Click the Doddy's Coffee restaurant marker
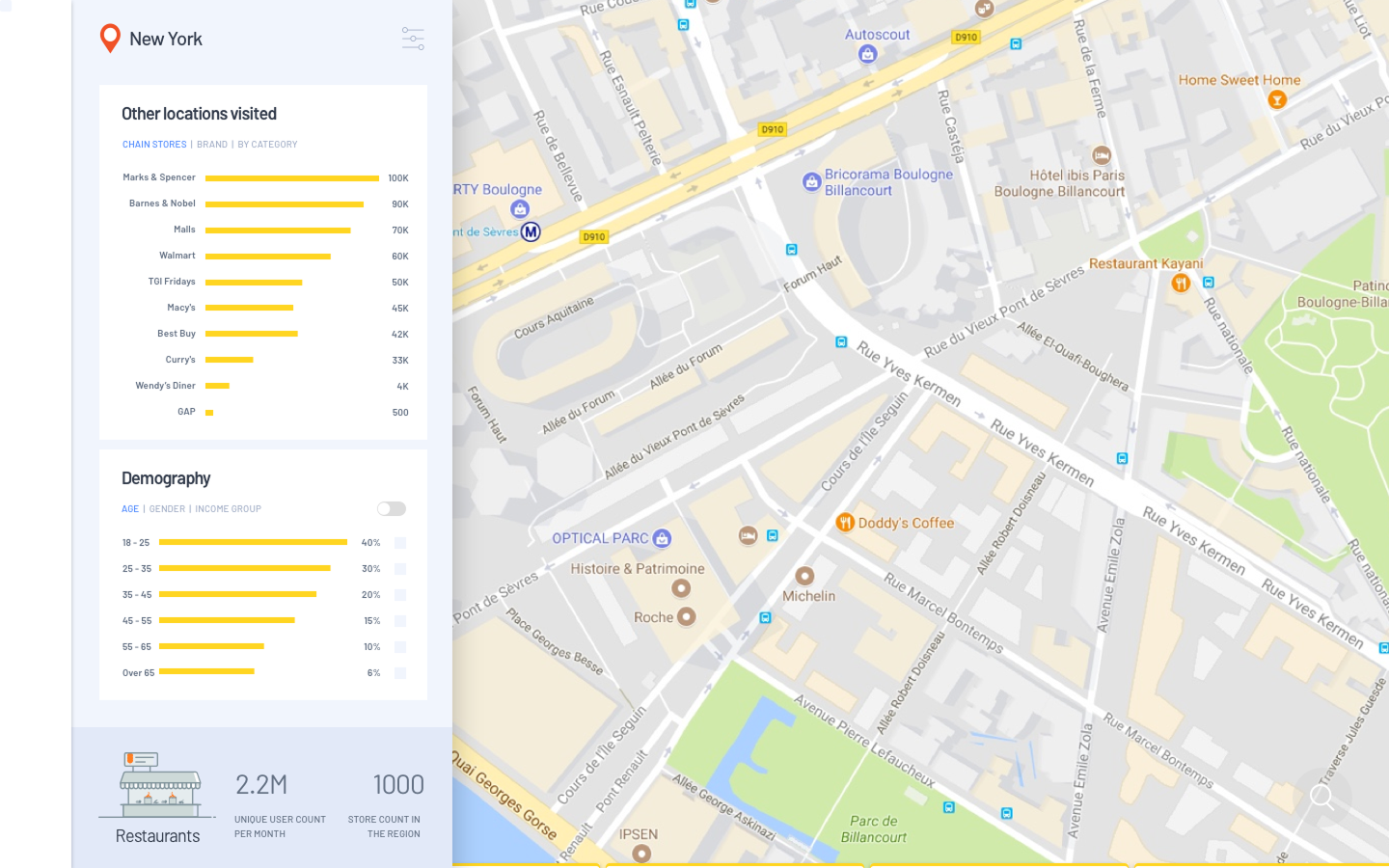The image size is (1389, 868). [x=845, y=523]
